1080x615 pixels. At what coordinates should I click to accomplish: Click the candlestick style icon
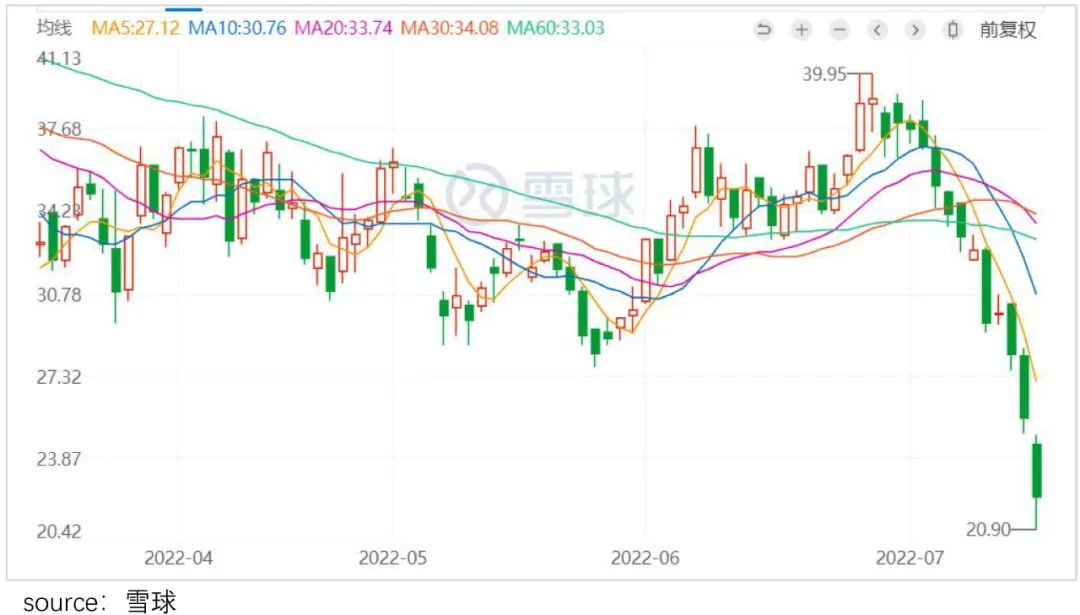pyautogui.click(x=953, y=30)
